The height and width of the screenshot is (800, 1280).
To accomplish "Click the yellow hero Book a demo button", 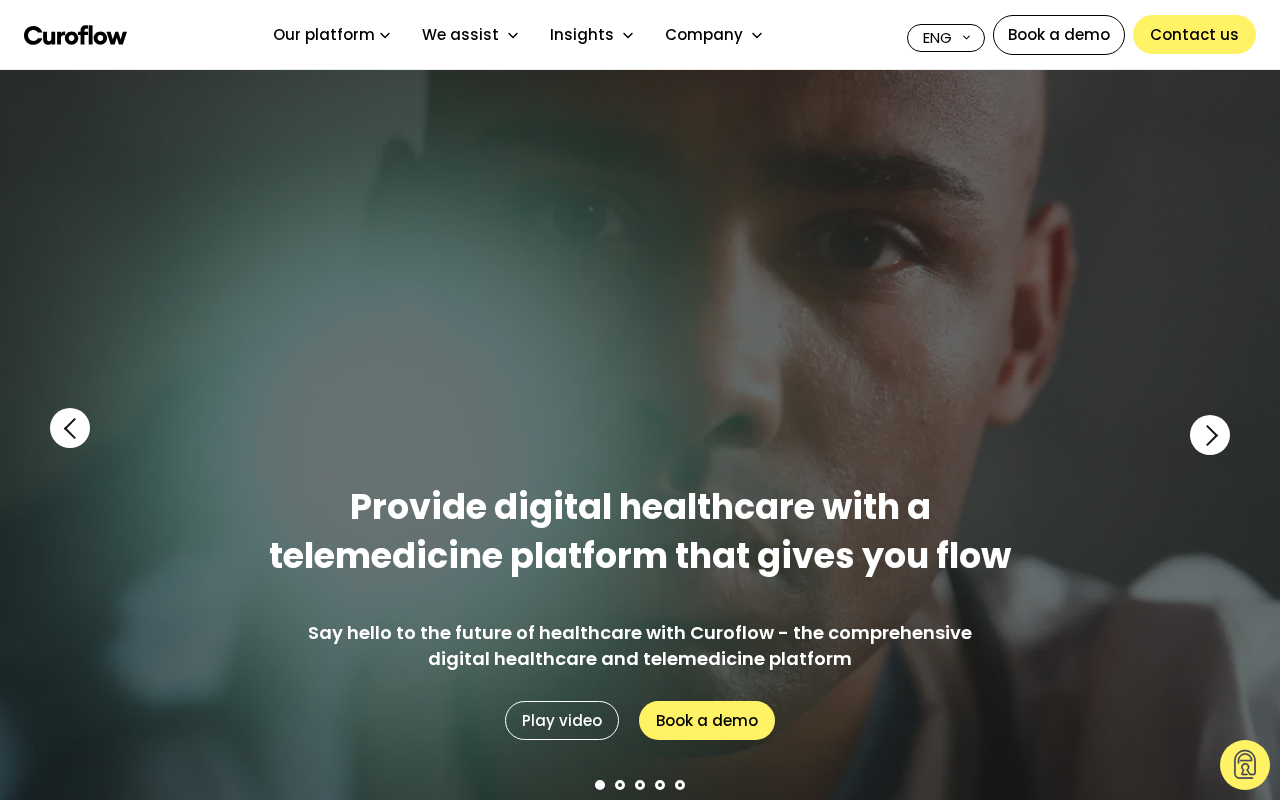I will point(707,720).
